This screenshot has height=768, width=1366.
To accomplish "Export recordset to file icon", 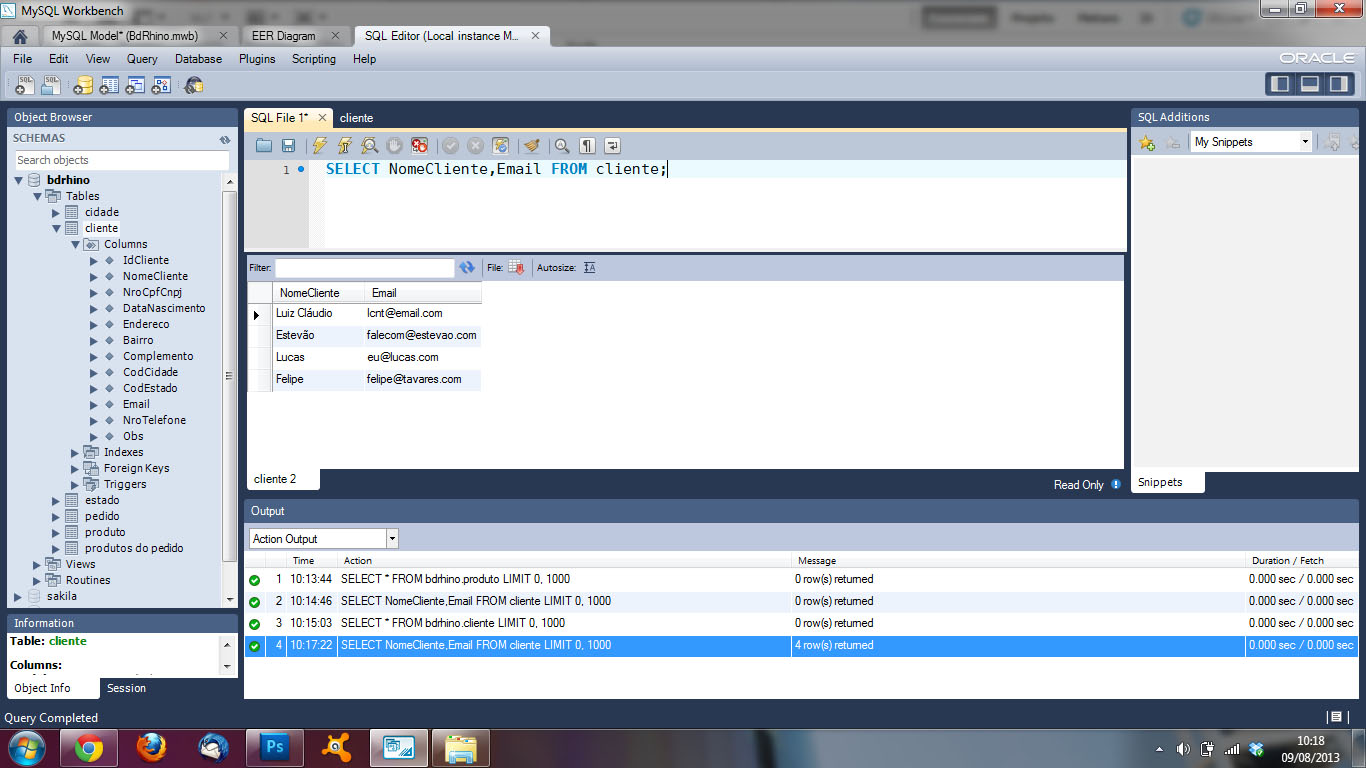I will (516, 268).
